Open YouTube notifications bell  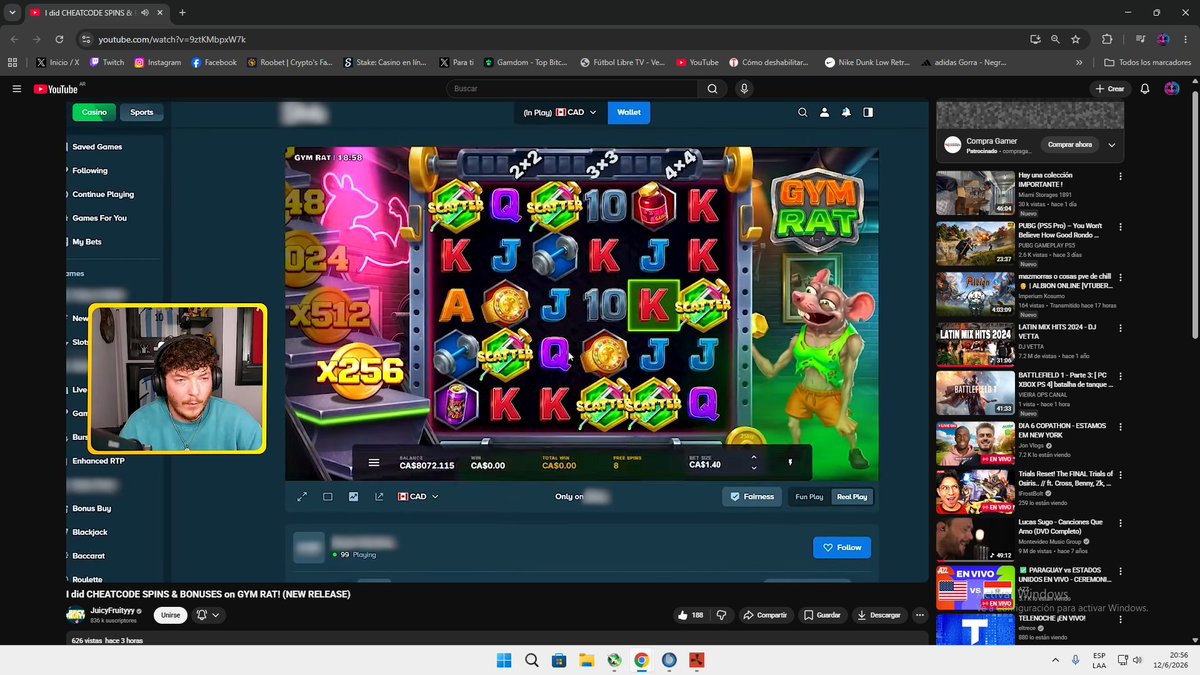[1145, 89]
